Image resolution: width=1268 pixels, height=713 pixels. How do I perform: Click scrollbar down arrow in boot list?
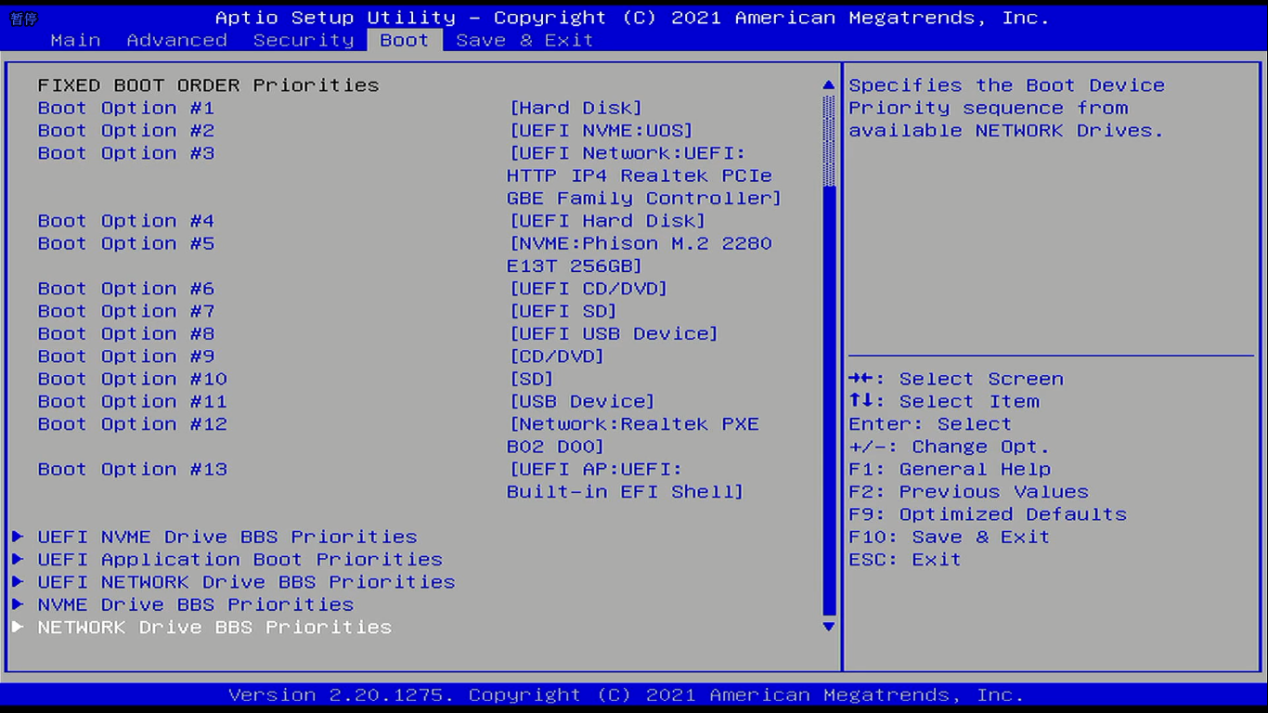pyautogui.click(x=828, y=627)
